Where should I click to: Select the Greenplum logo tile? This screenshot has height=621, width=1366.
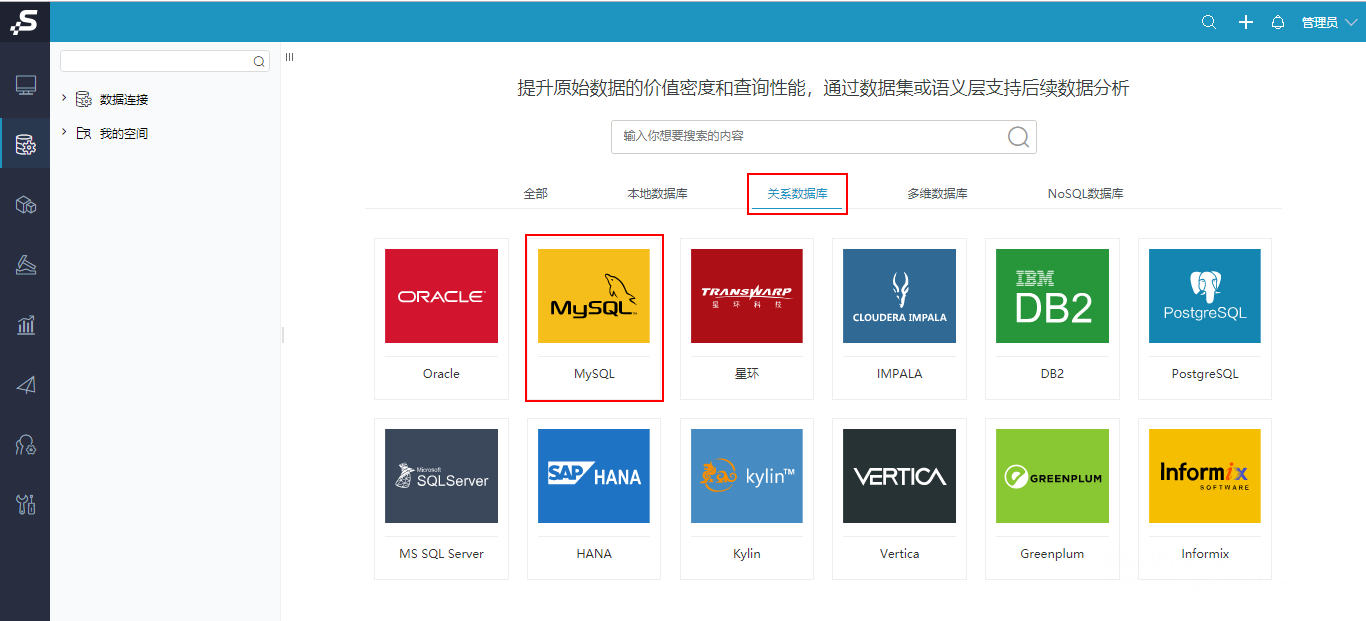point(1052,476)
